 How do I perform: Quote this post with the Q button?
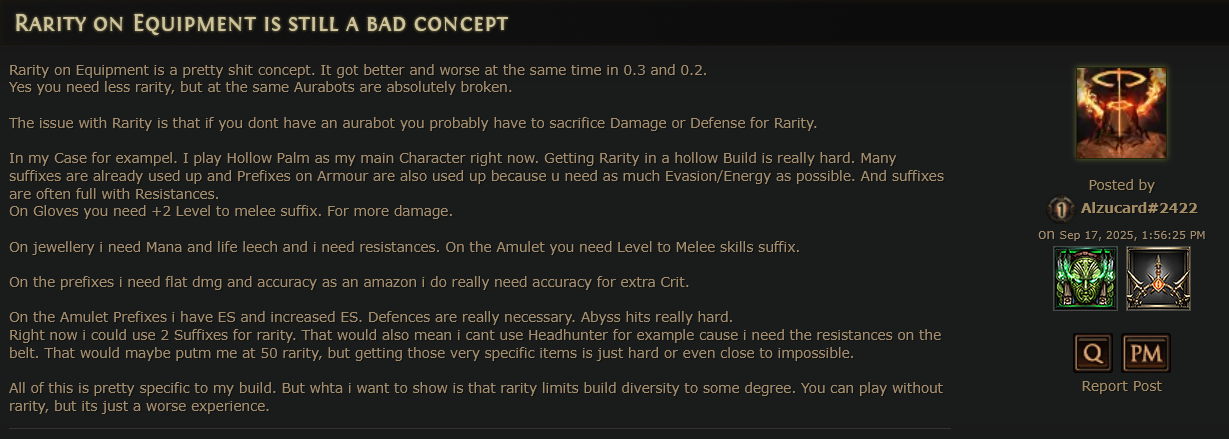point(1093,353)
